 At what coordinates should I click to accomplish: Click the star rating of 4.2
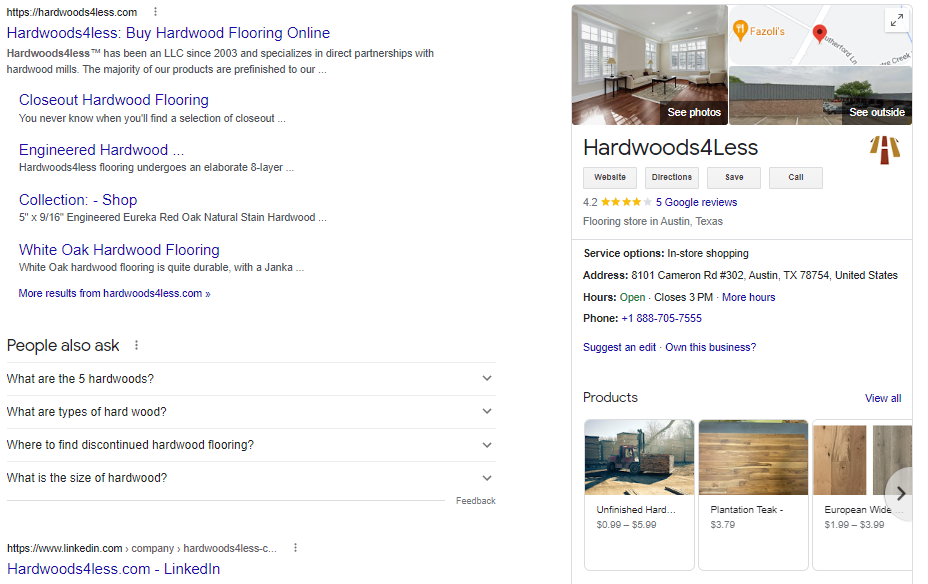click(x=626, y=202)
